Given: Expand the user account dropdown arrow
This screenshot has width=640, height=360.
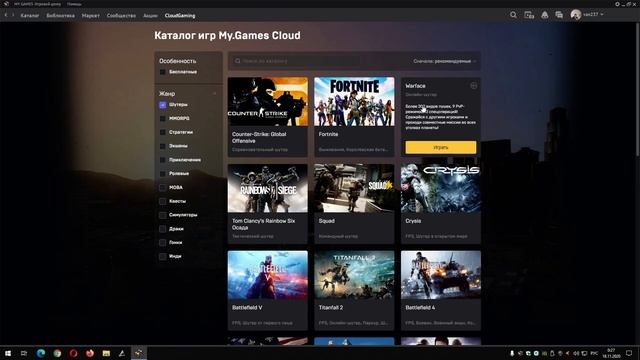Looking at the screenshot, I should (602, 15).
